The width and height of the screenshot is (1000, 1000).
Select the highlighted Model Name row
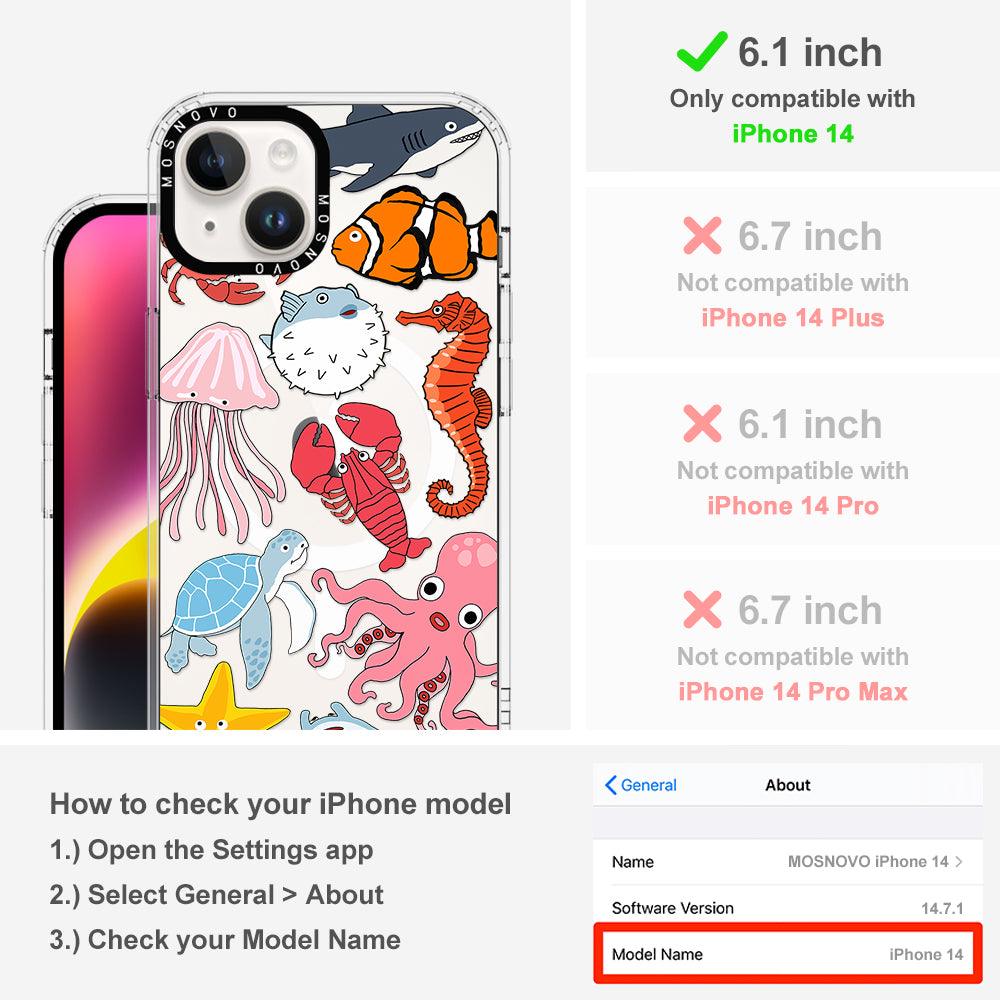(788, 954)
